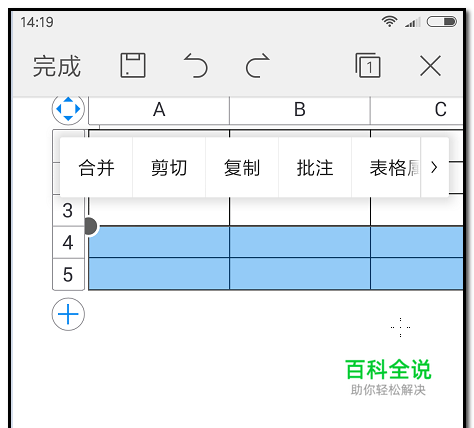Expand more context menu options arrow
Viewport: 474px width, 428px height.
click(434, 167)
